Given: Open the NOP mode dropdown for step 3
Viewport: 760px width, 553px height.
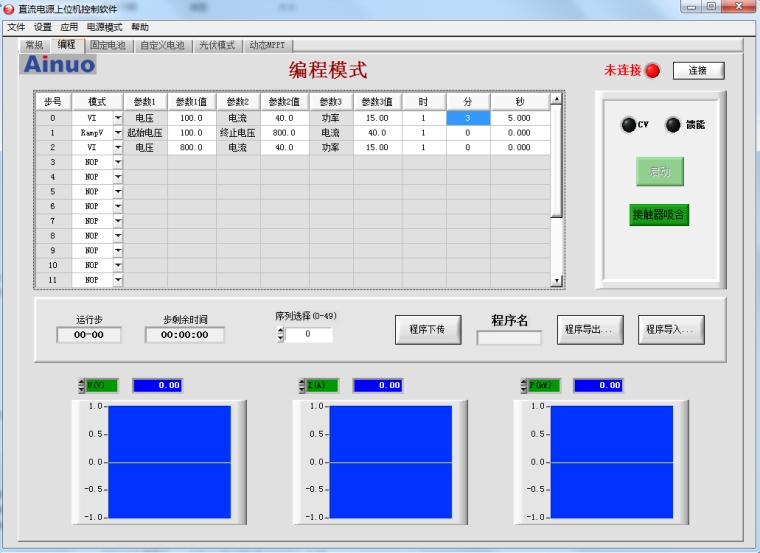Looking at the screenshot, I should click(x=117, y=162).
